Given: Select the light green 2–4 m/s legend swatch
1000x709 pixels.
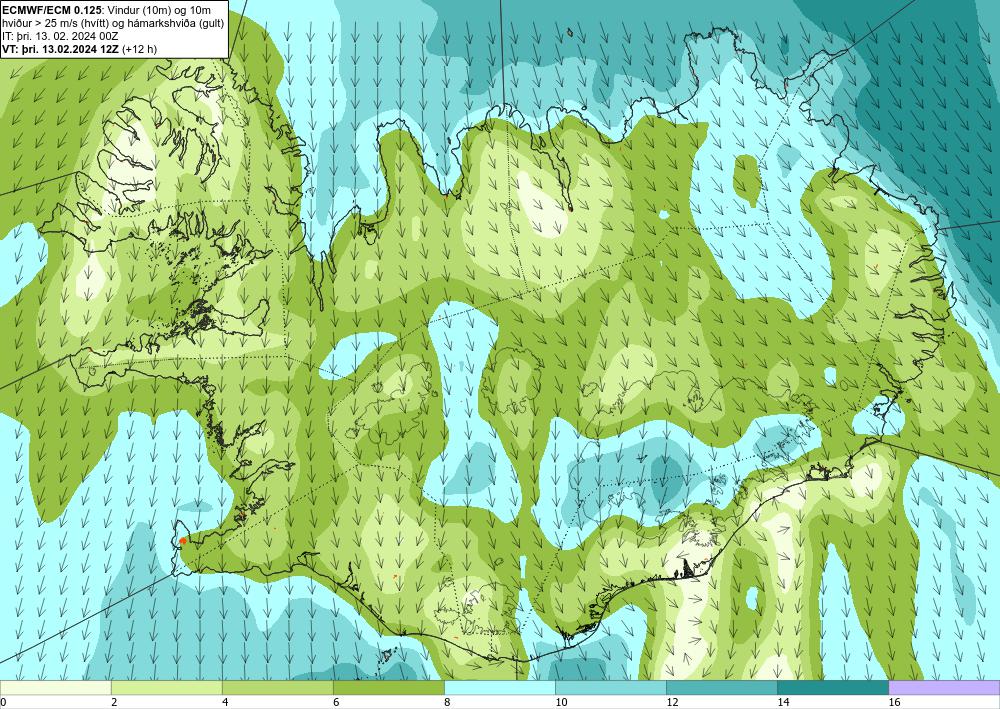Looking at the screenshot, I should (166, 687).
